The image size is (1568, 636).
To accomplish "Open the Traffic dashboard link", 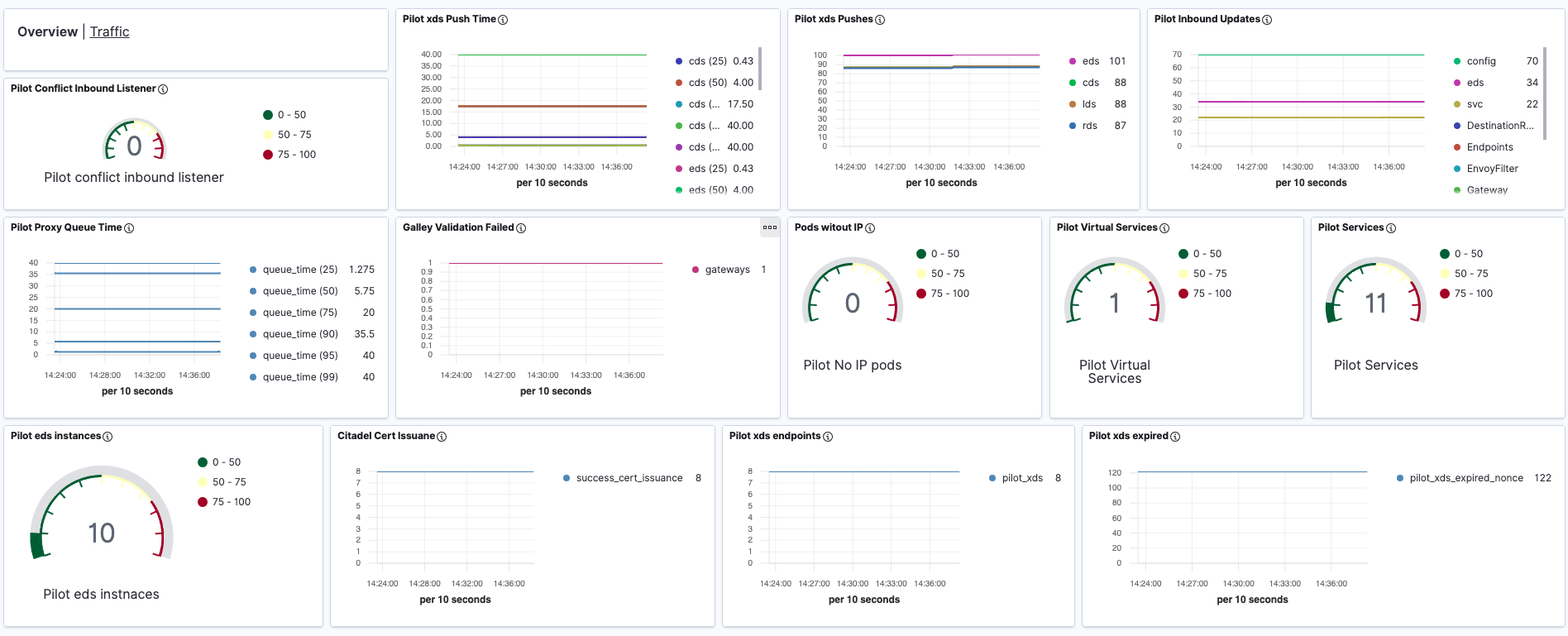I will pyautogui.click(x=109, y=31).
